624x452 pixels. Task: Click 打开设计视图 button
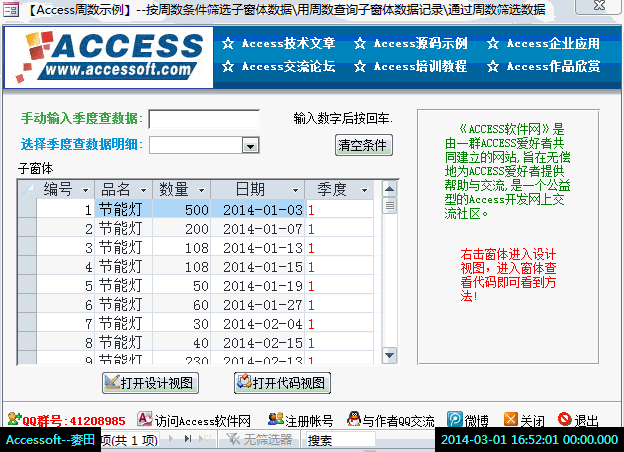coord(150,383)
